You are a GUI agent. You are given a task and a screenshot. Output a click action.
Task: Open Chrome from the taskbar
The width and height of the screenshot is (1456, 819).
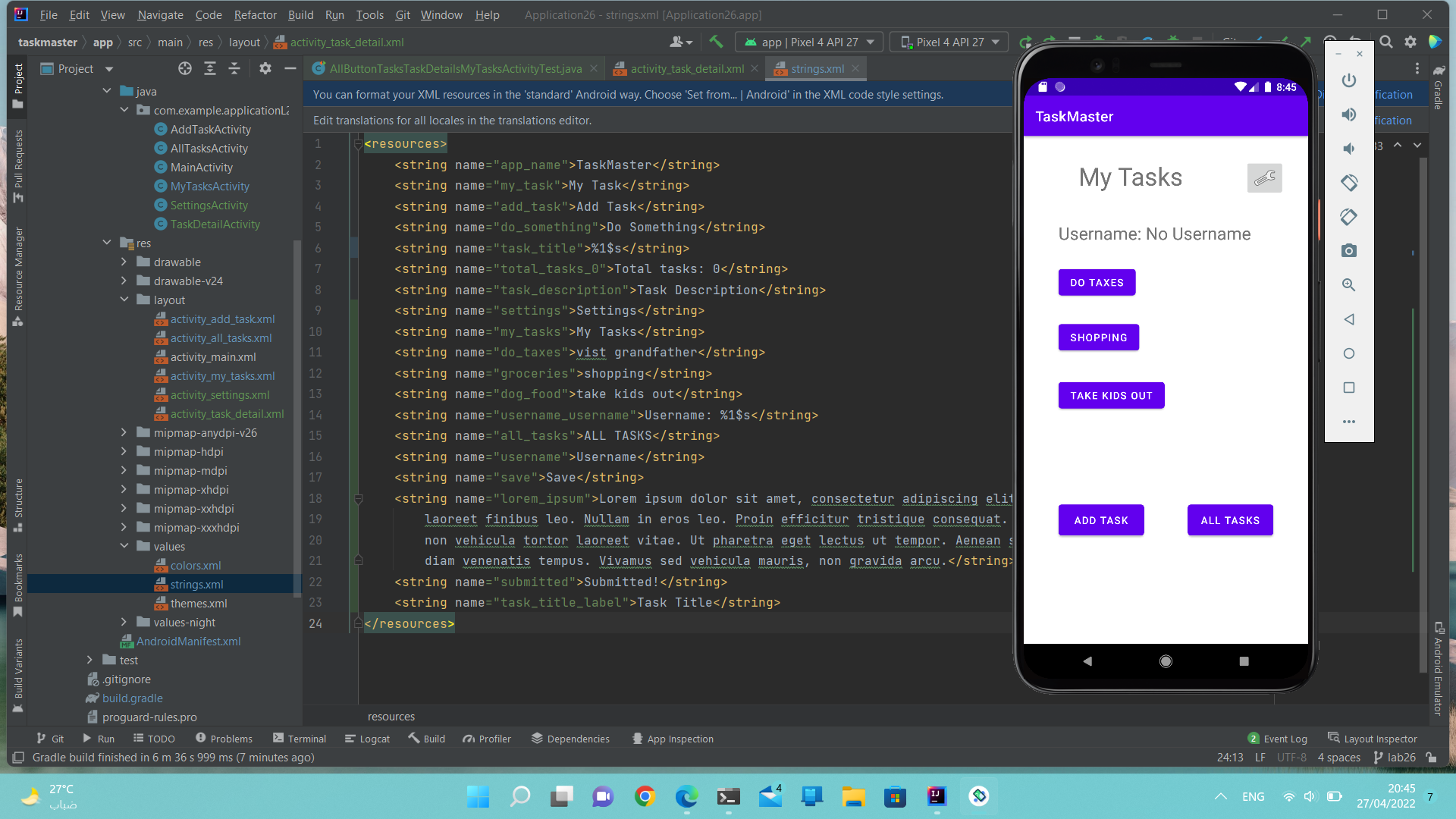coord(645,796)
